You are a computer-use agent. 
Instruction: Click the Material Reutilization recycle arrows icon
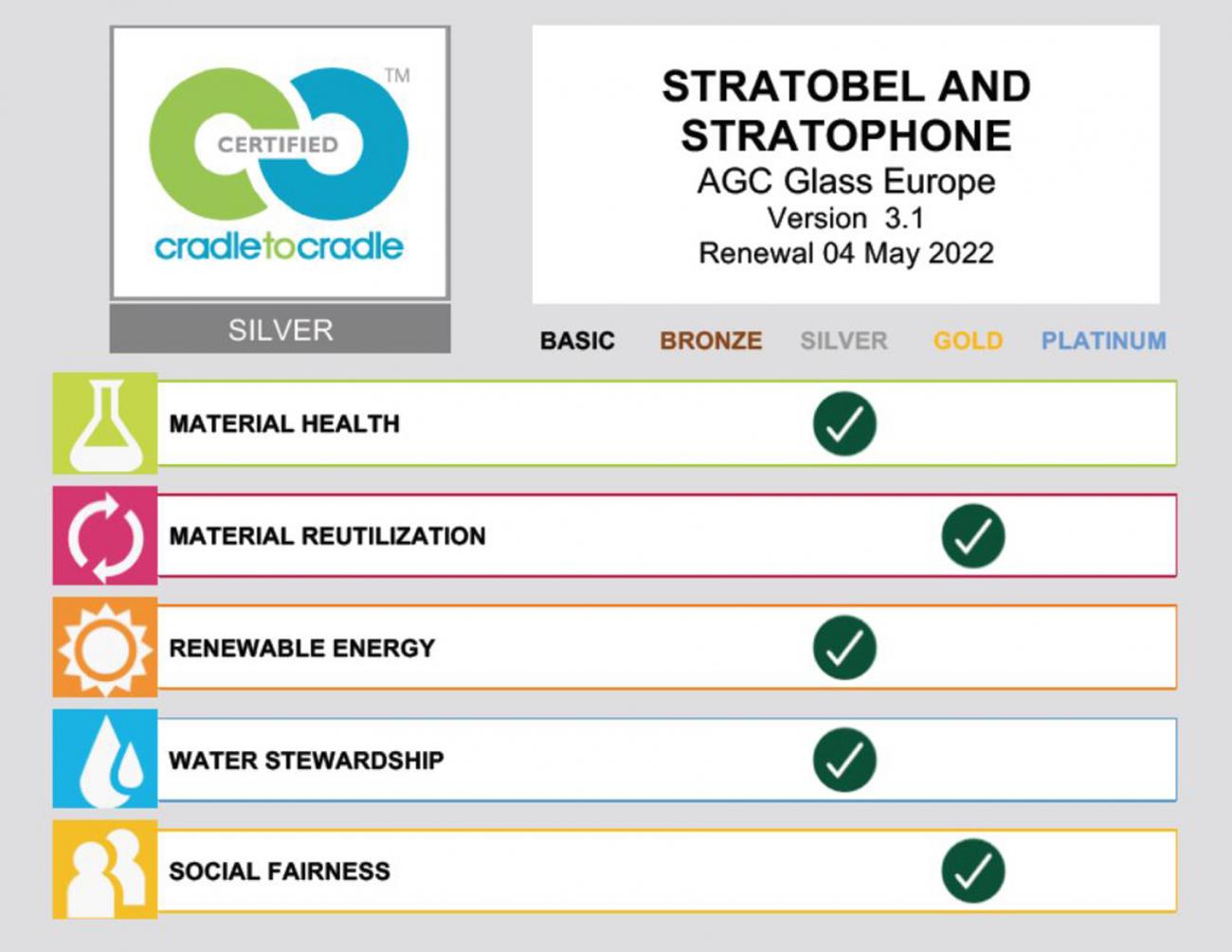pos(105,536)
